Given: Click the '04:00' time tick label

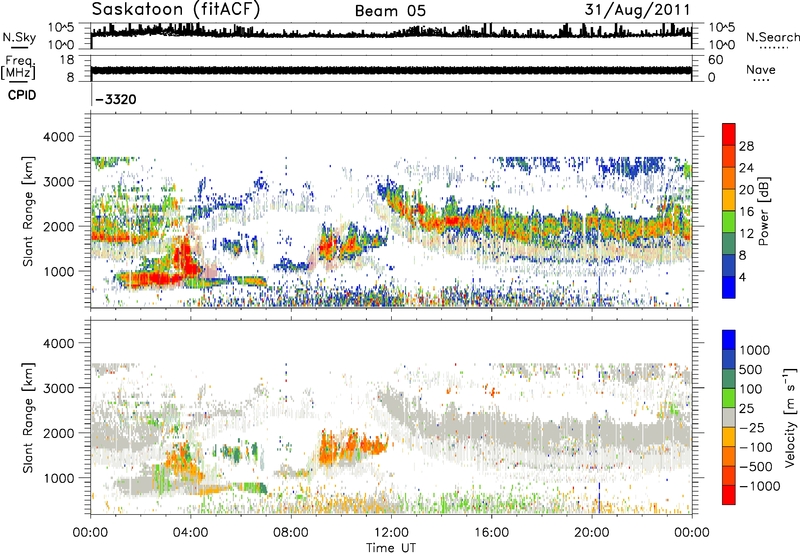Looking at the screenshot, I should pos(191,533).
